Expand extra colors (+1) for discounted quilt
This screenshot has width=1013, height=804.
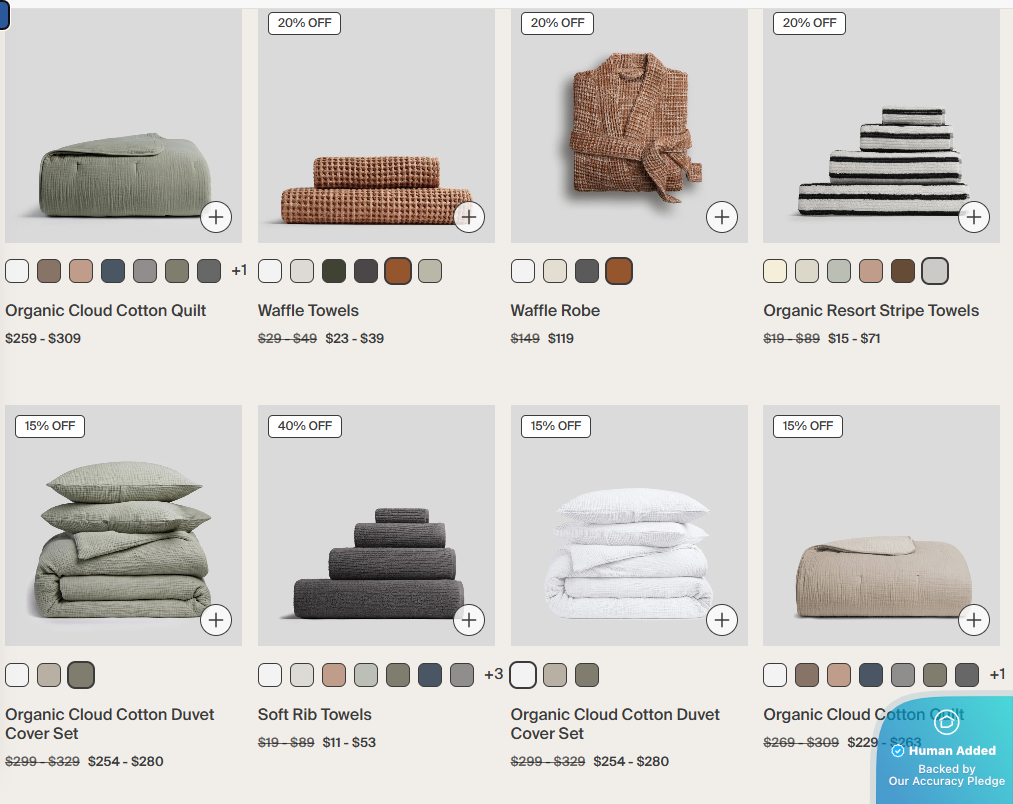997,674
